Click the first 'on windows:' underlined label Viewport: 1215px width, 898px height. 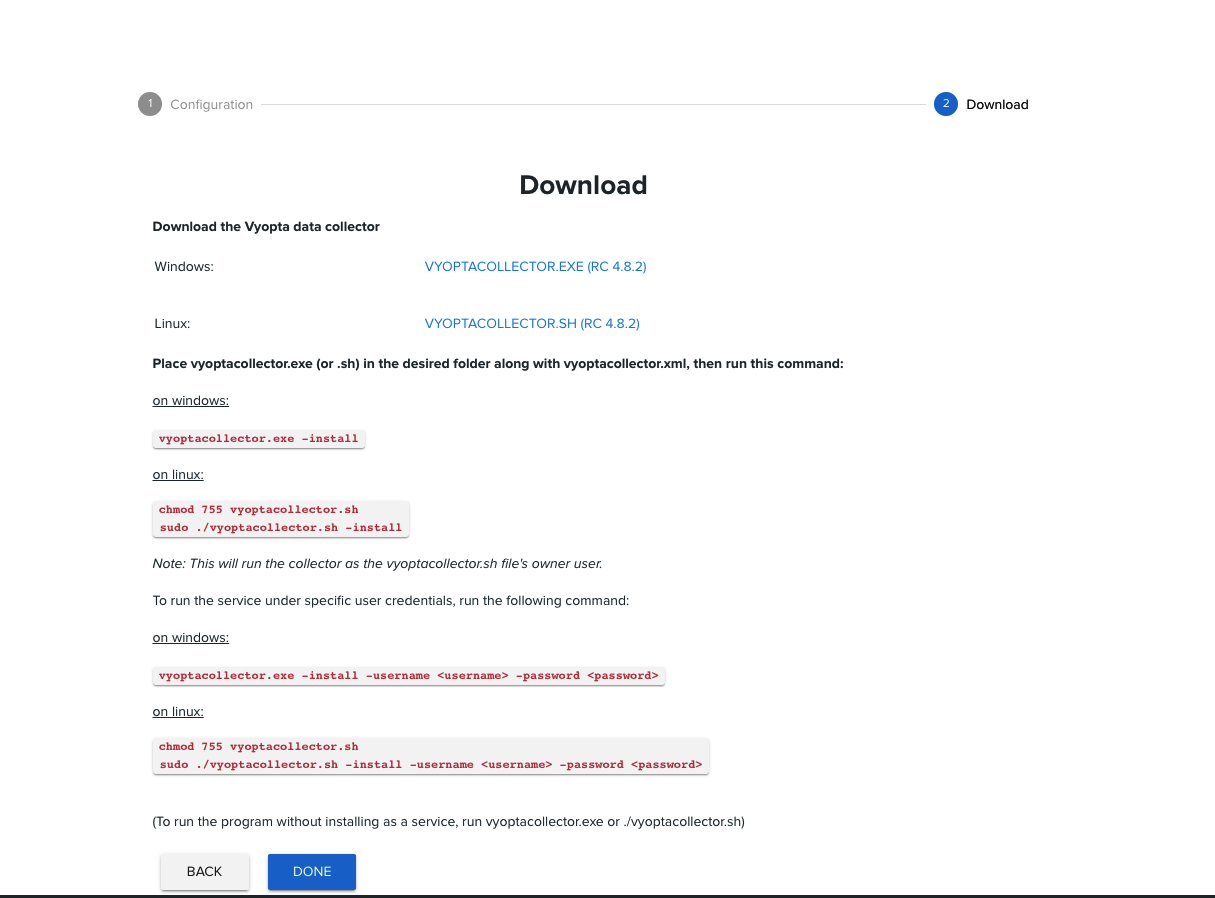pos(190,401)
